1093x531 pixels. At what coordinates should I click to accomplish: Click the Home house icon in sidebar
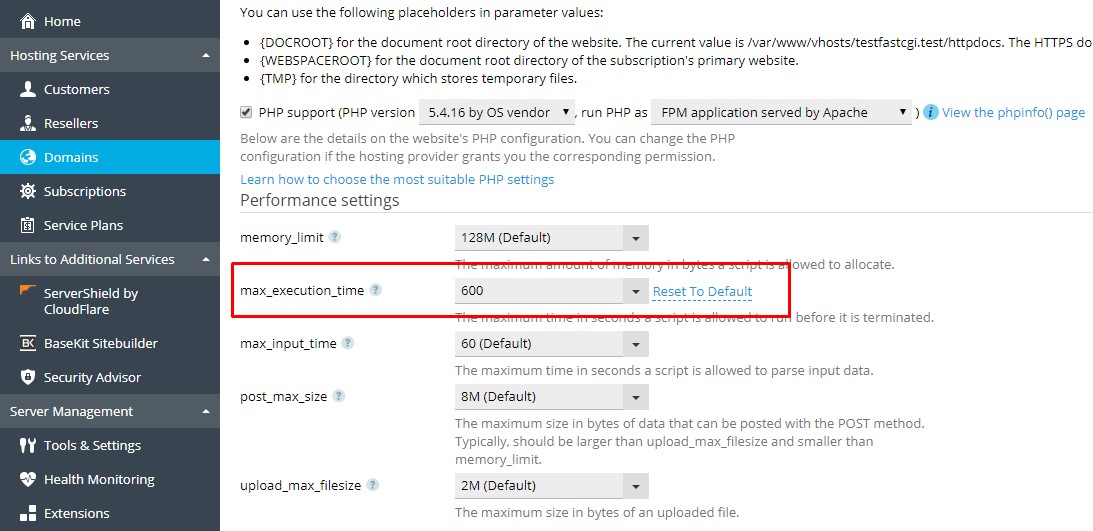click(27, 21)
